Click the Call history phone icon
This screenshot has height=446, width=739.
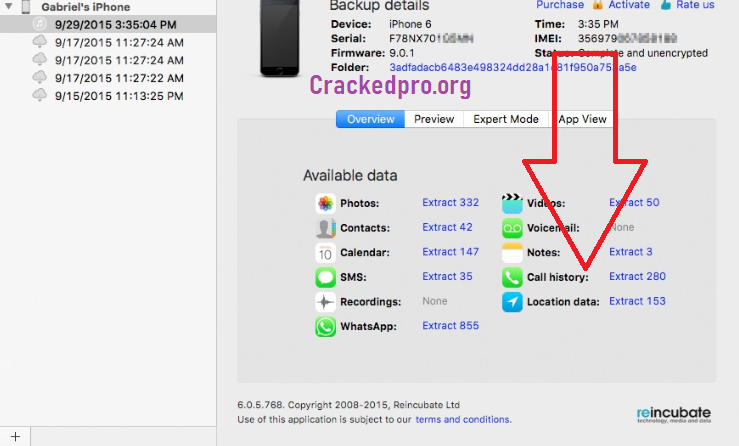512,277
